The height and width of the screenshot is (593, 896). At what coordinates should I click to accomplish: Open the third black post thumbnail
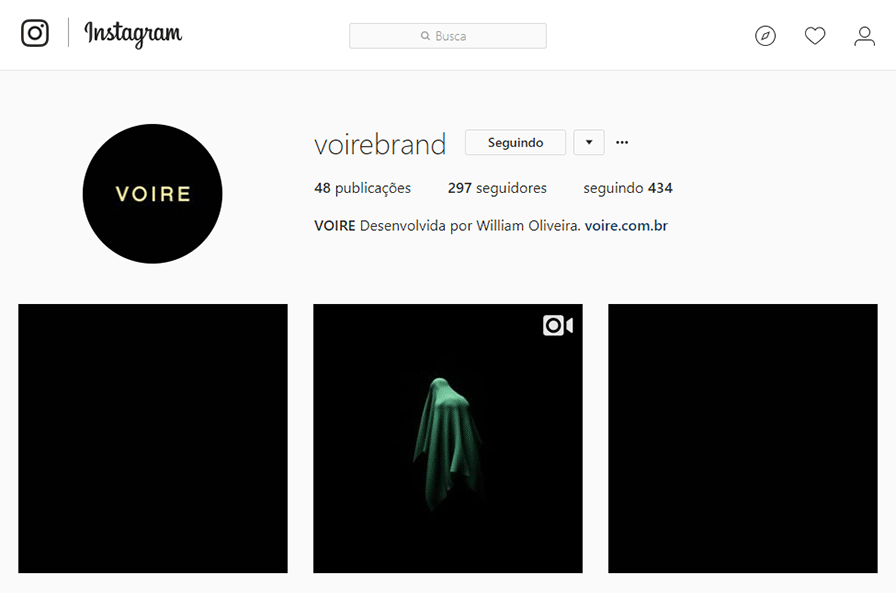point(743,439)
